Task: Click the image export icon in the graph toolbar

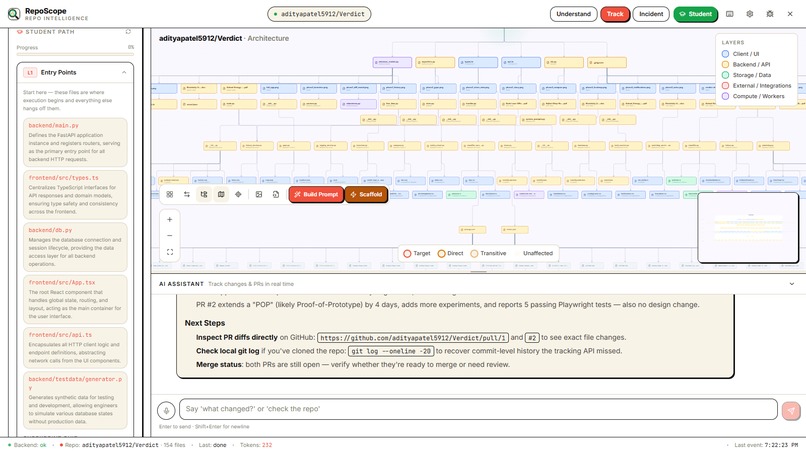Action: (x=259, y=194)
